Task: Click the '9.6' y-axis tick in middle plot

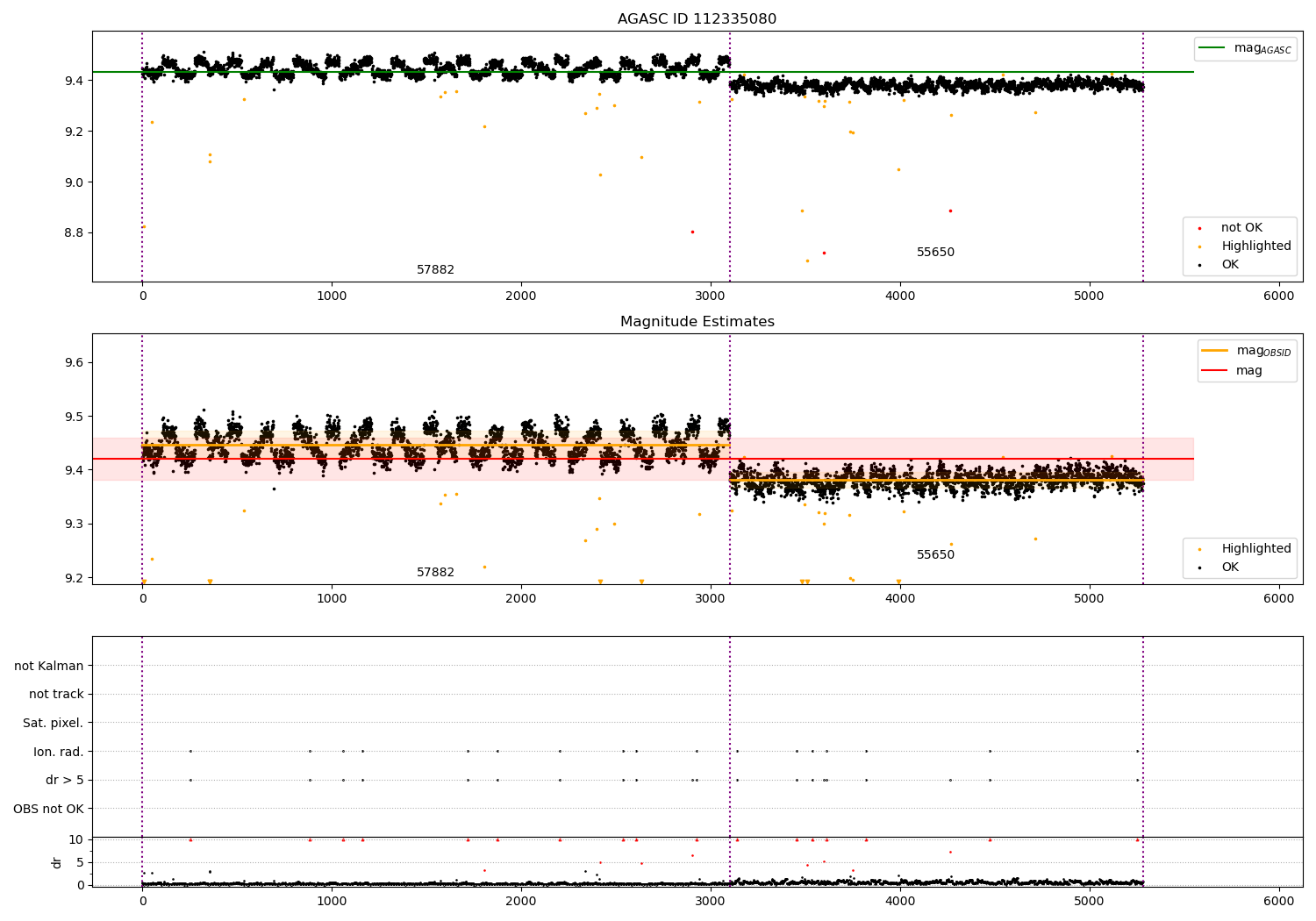Action: point(74,363)
